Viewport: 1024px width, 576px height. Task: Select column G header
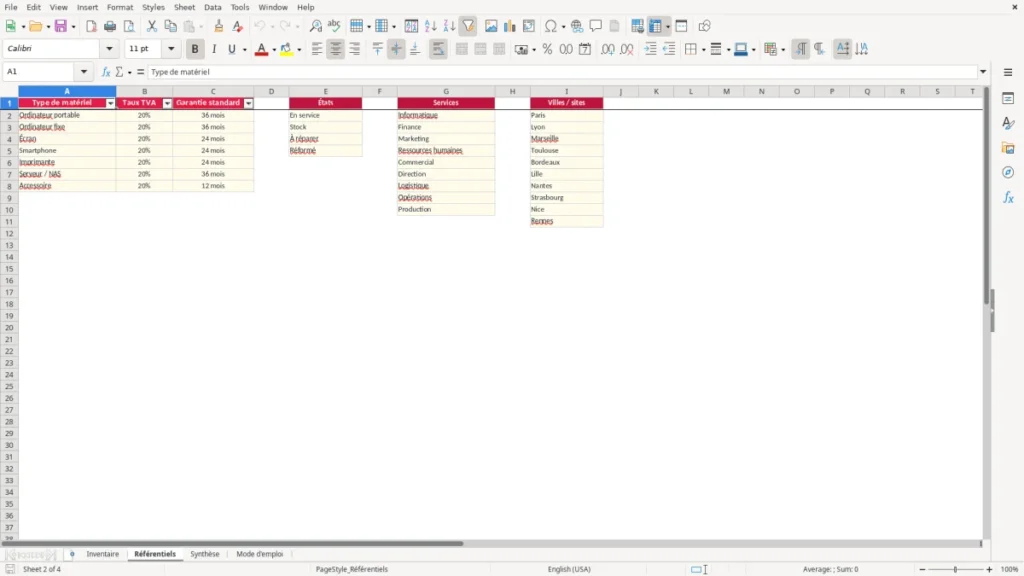coord(446,91)
